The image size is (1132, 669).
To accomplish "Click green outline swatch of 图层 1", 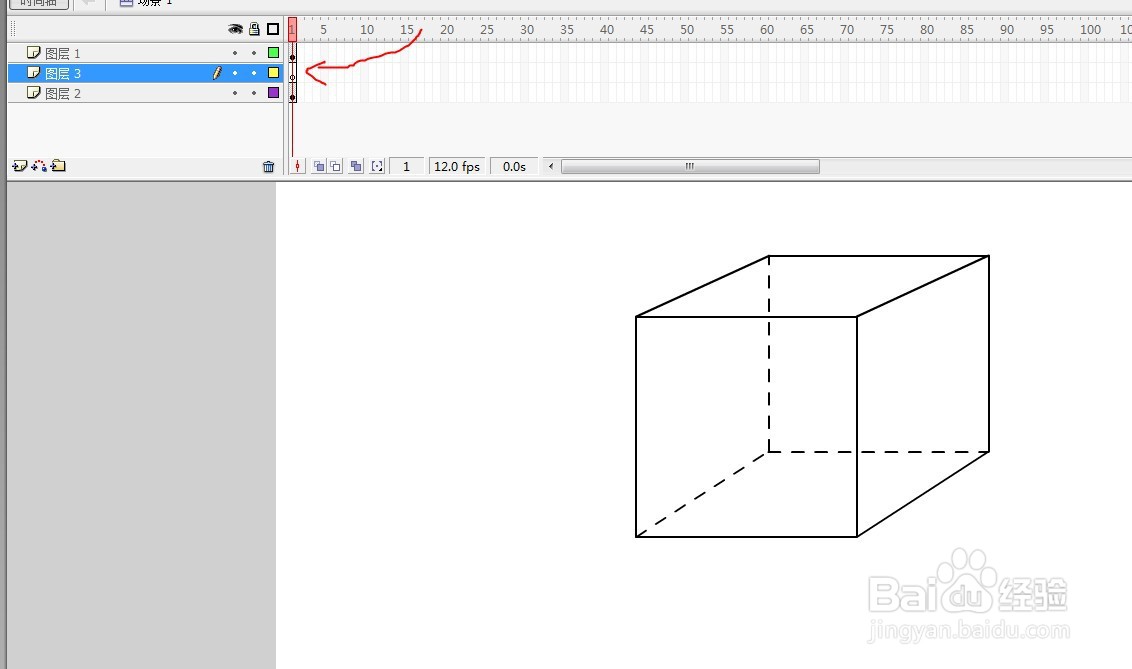I will [x=274, y=53].
